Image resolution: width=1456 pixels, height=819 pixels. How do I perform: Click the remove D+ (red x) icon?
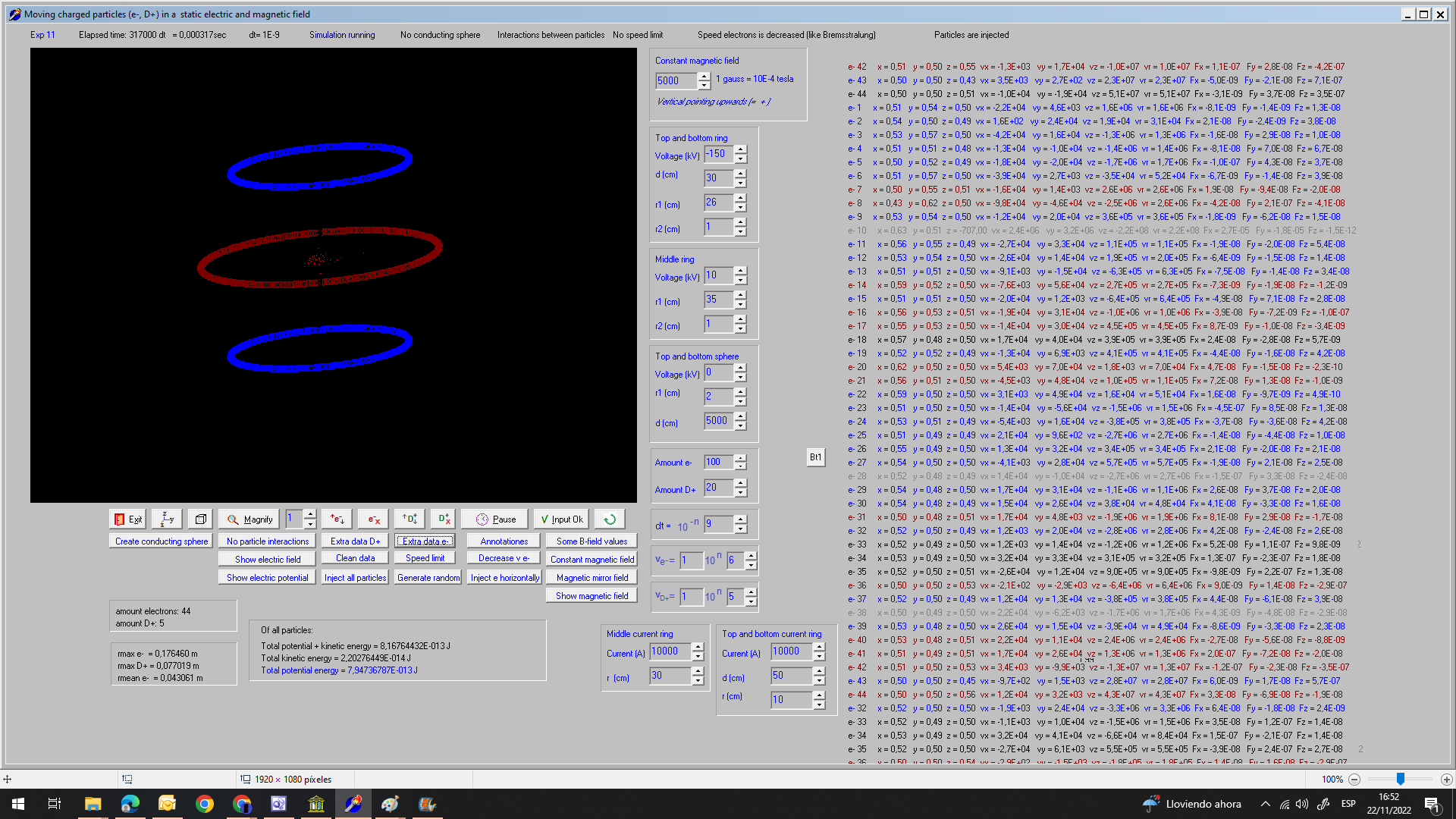point(443,519)
